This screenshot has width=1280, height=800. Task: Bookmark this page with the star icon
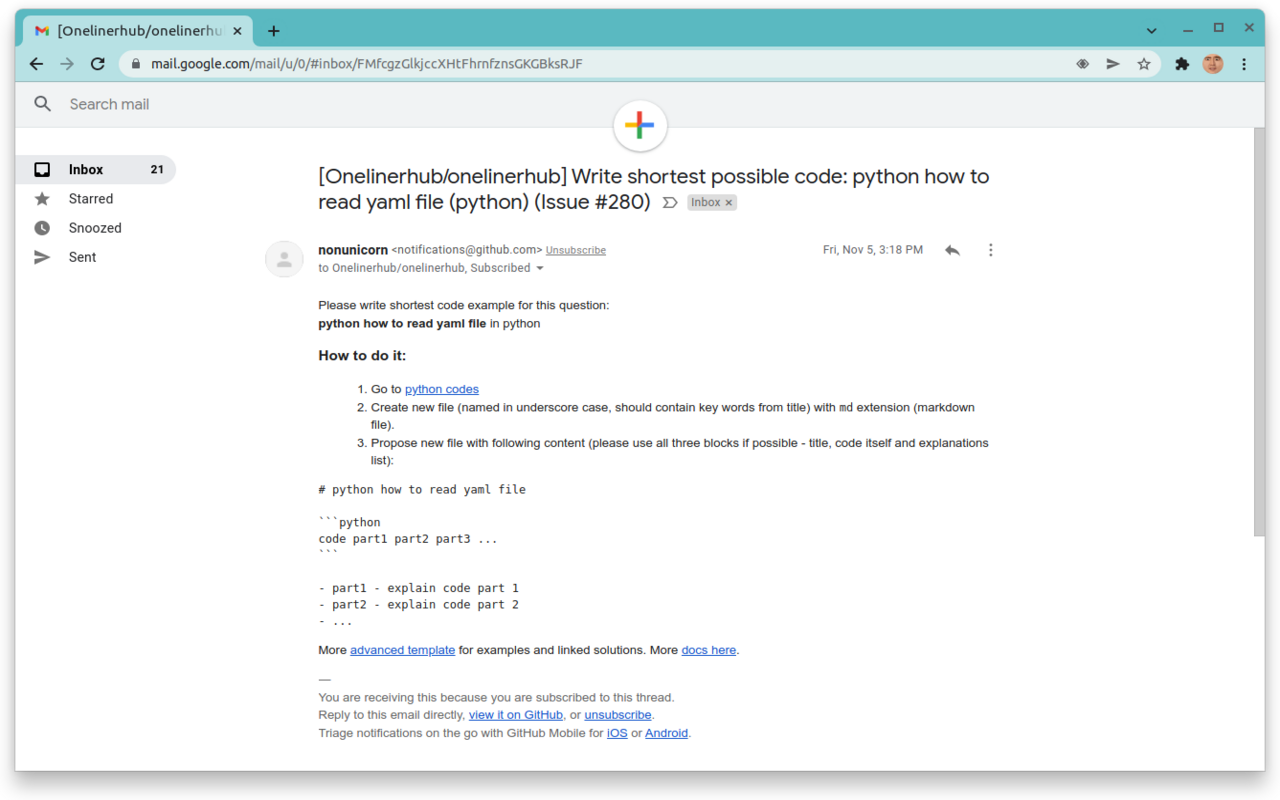(1144, 64)
